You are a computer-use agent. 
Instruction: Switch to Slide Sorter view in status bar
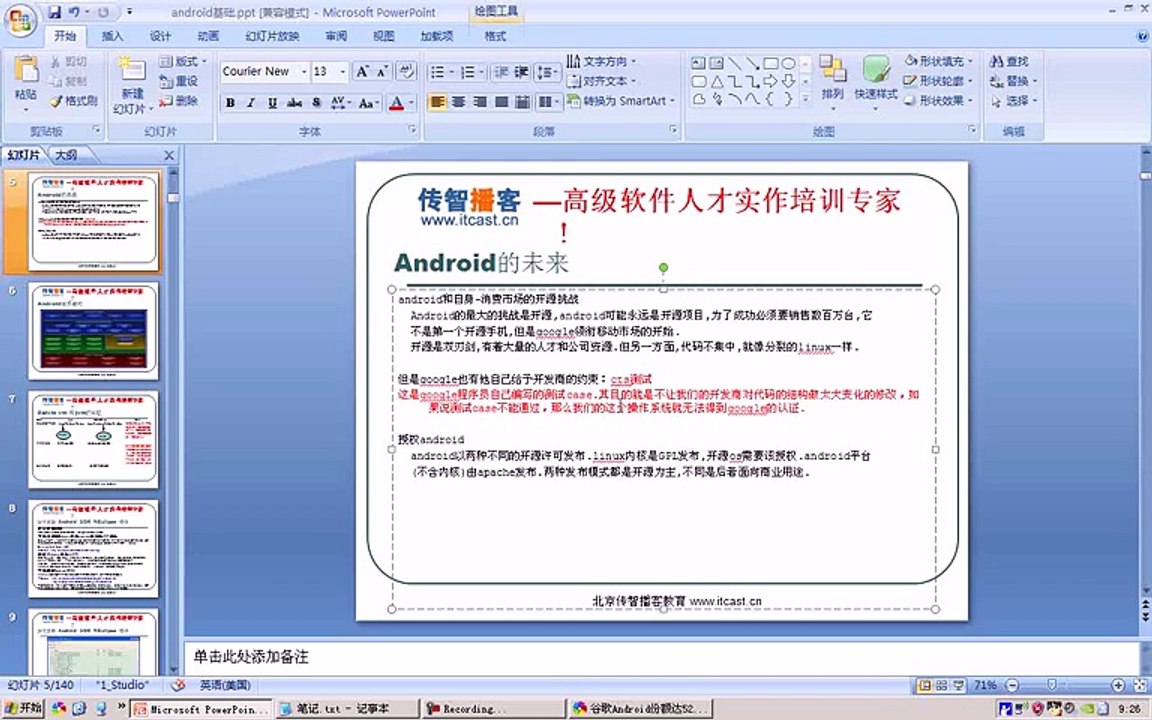(942, 685)
